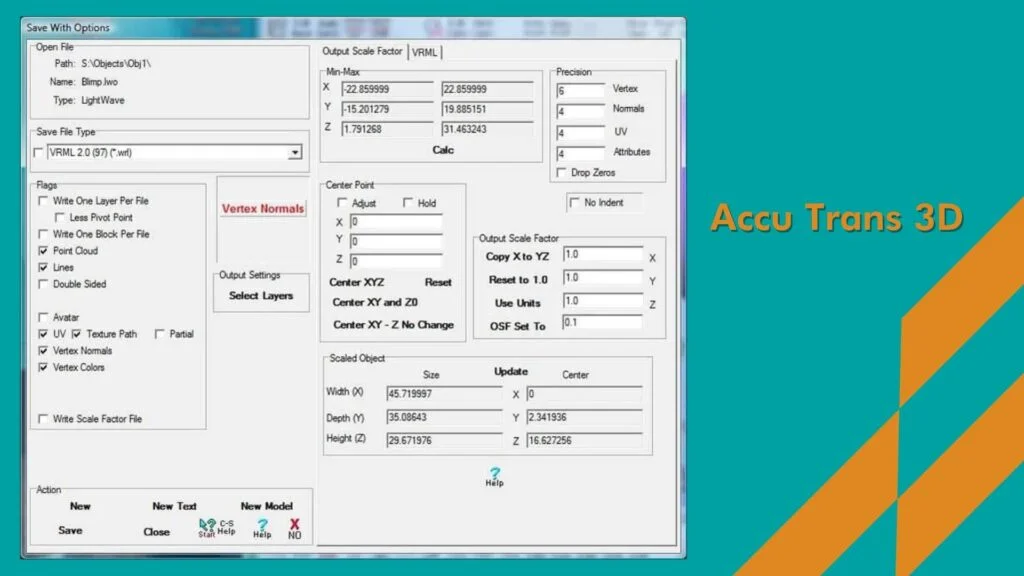
Task: Enable Avatar checkbox
Action: click(43, 317)
